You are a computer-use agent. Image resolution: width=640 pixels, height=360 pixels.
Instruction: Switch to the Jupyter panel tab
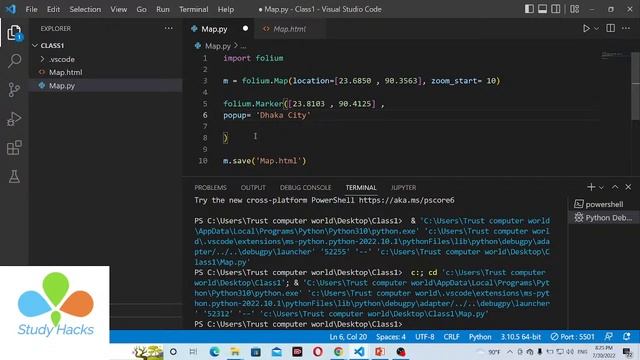pyautogui.click(x=403, y=187)
